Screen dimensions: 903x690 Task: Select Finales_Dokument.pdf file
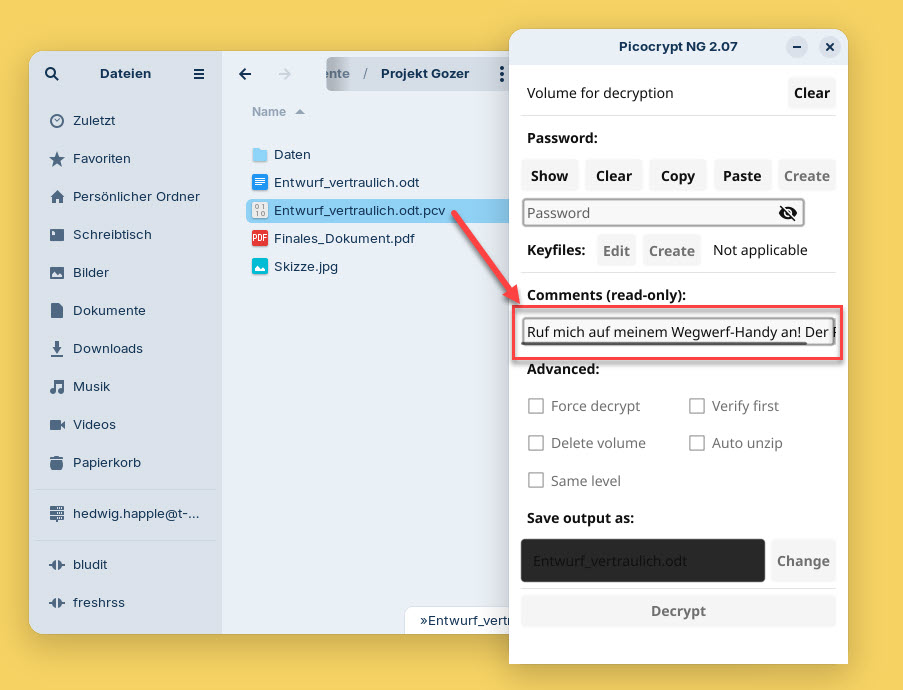tap(343, 239)
